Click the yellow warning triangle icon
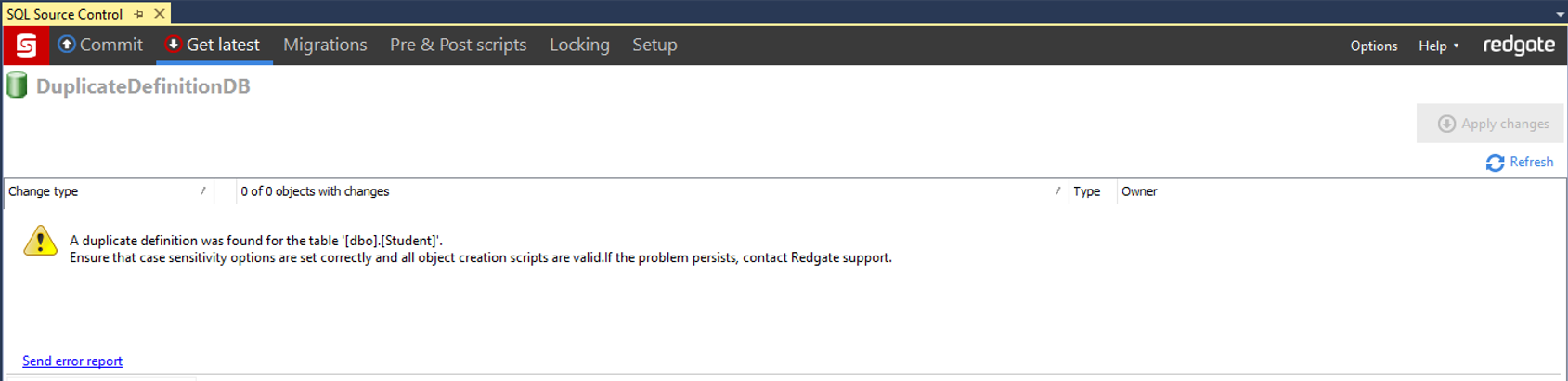 (x=40, y=242)
